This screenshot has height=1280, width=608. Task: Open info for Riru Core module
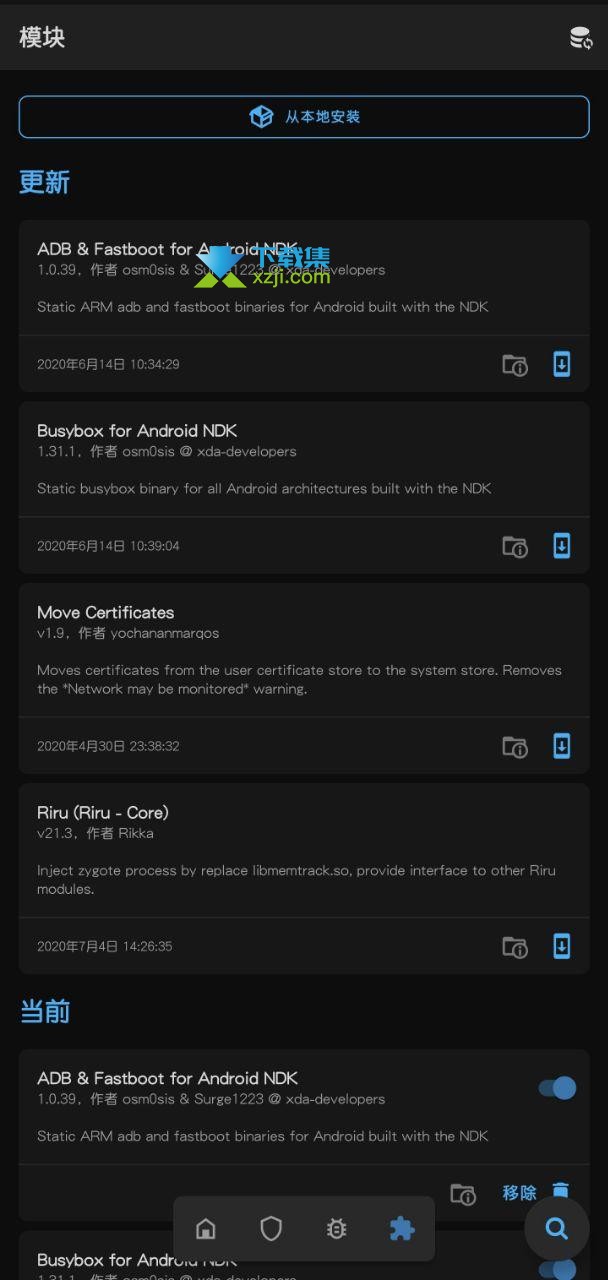tap(515, 947)
